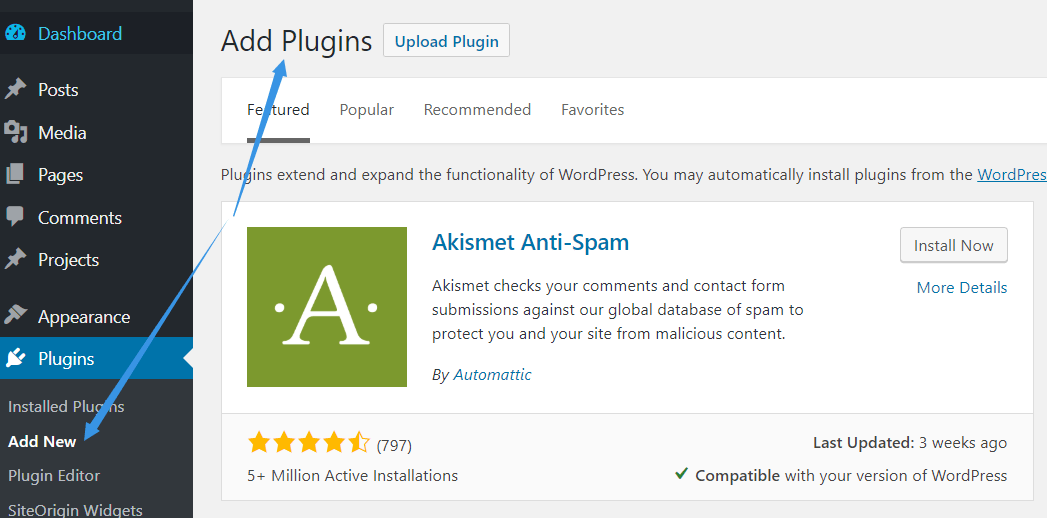Open Akismet Anti-Spam title link
1047x518 pixels.
[x=530, y=242]
